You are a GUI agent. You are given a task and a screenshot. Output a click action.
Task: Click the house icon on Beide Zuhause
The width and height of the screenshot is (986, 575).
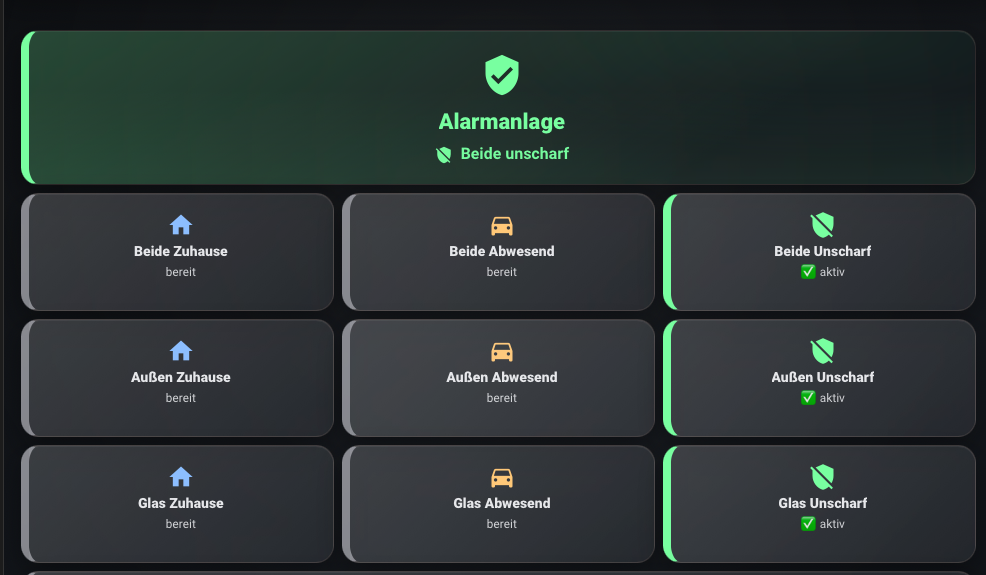pyautogui.click(x=181, y=225)
